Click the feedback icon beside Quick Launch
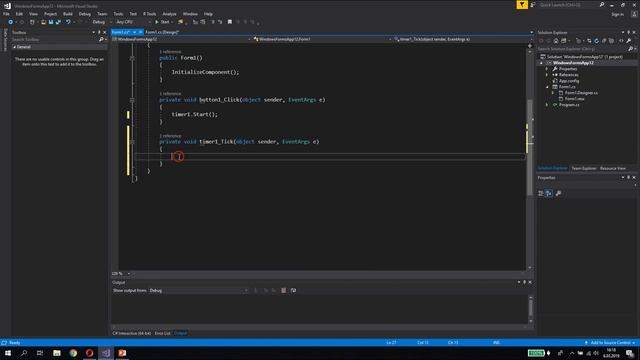640x360 pixels. coord(533,5)
